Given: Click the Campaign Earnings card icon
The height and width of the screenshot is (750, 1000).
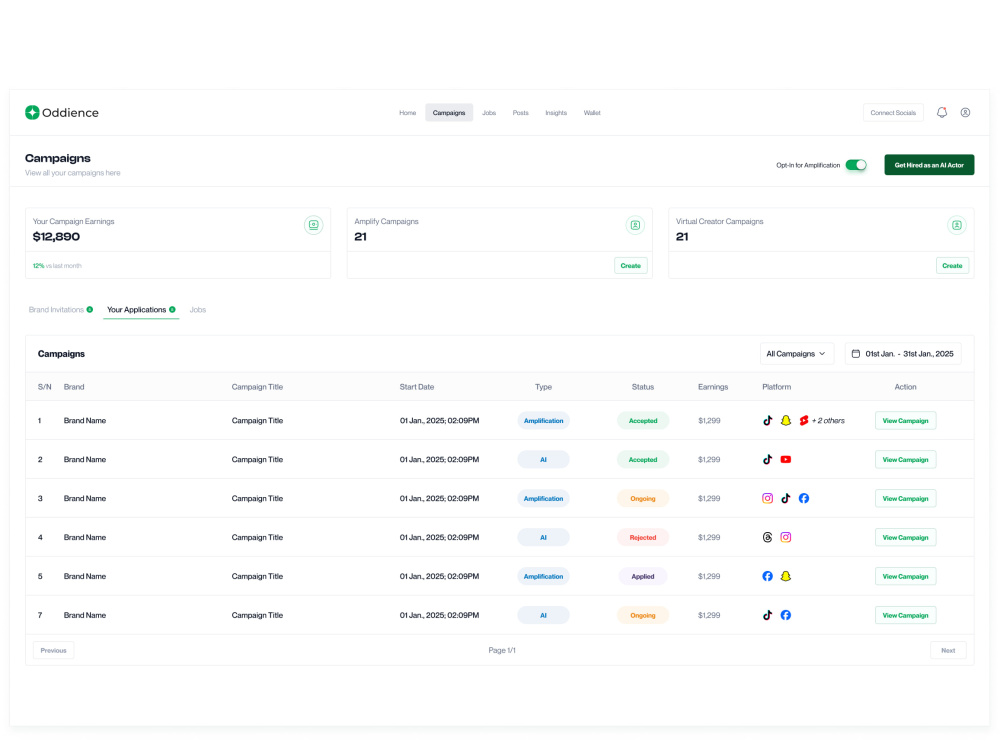Looking at the screenshot, I should click(x=313, y=224).
